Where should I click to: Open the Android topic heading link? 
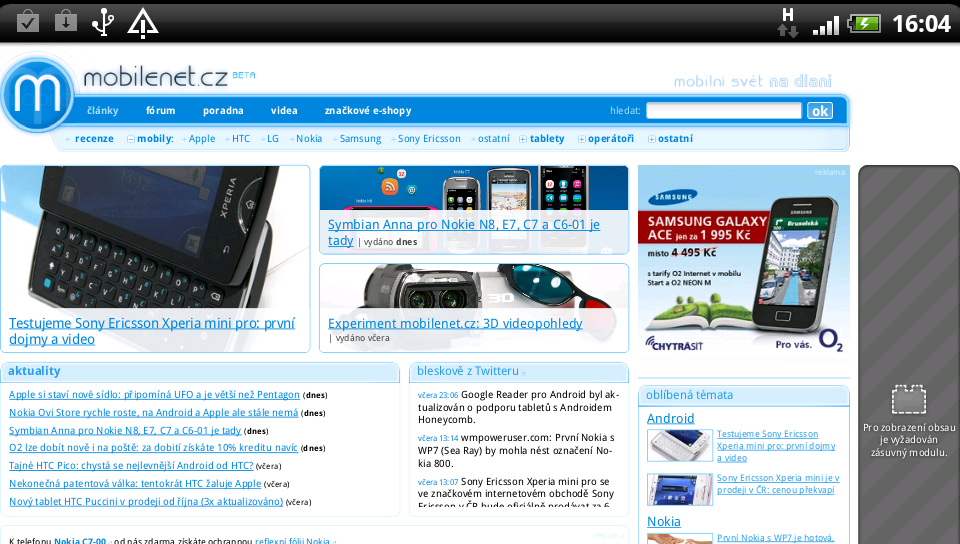tap(670, 418)
